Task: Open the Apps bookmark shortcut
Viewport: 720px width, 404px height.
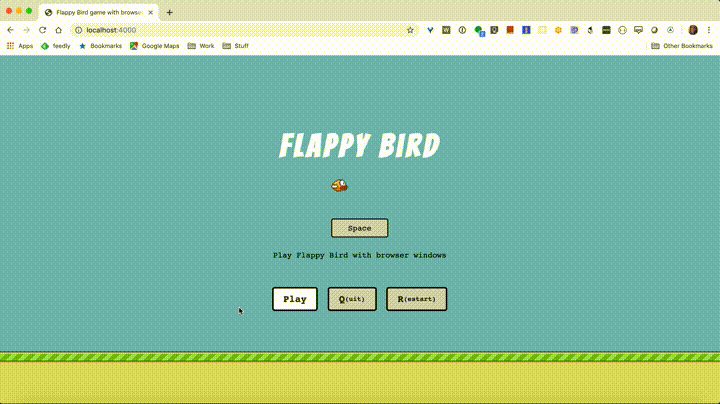Action: pyautogui.click(x=20, y=46)
